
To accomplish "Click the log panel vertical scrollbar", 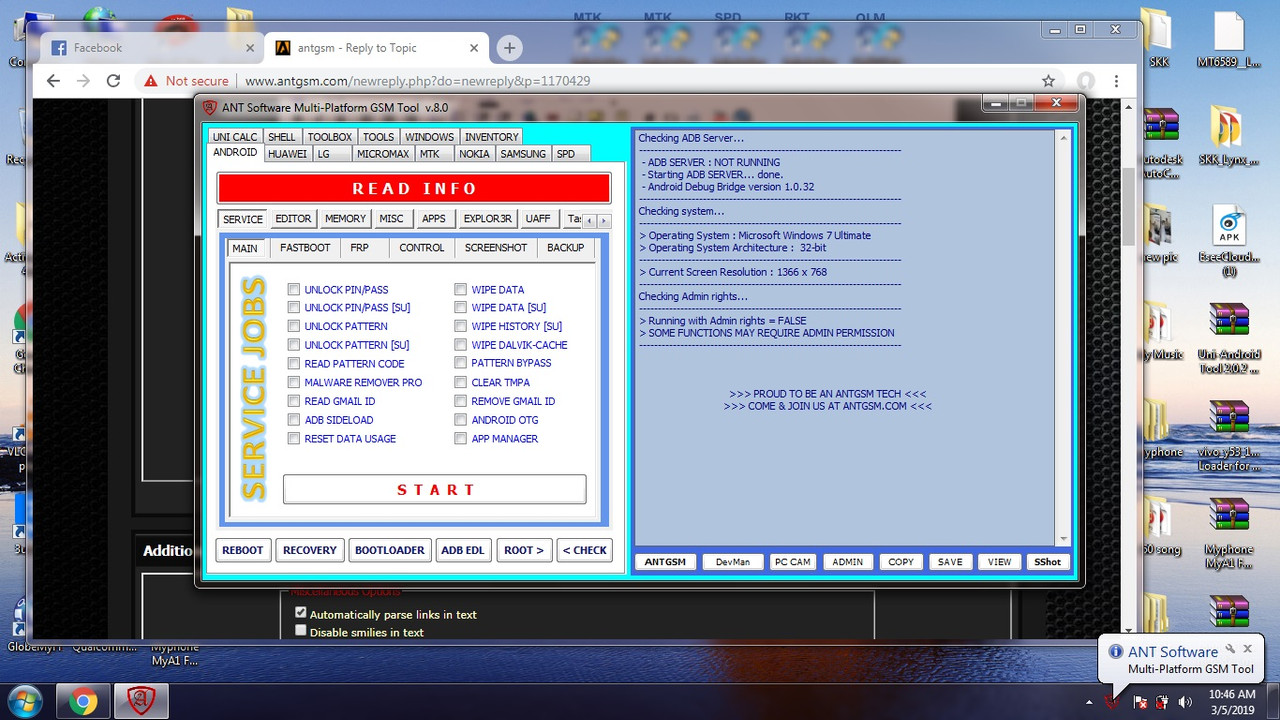I will pyautogui.click(x=1062, y=338).
